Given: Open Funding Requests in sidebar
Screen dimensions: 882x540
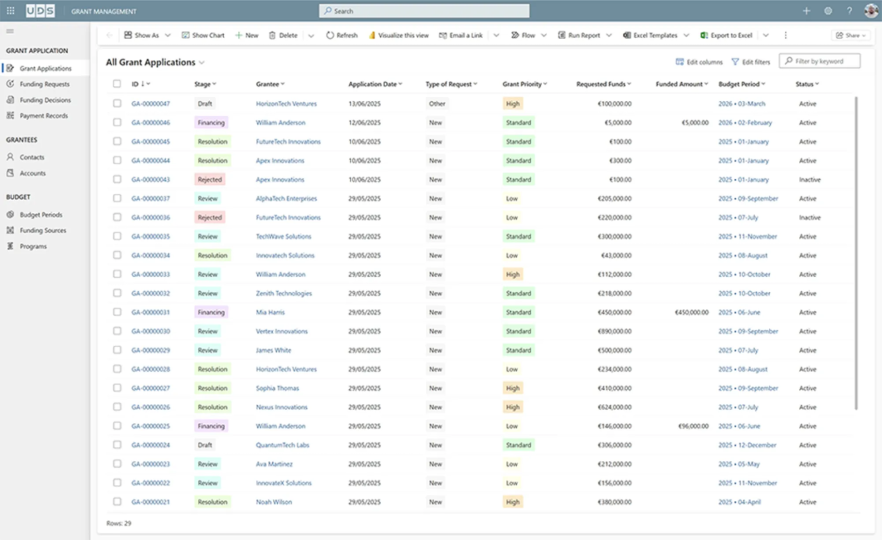Looking at the screenshot, I should (x=44, y=84).
